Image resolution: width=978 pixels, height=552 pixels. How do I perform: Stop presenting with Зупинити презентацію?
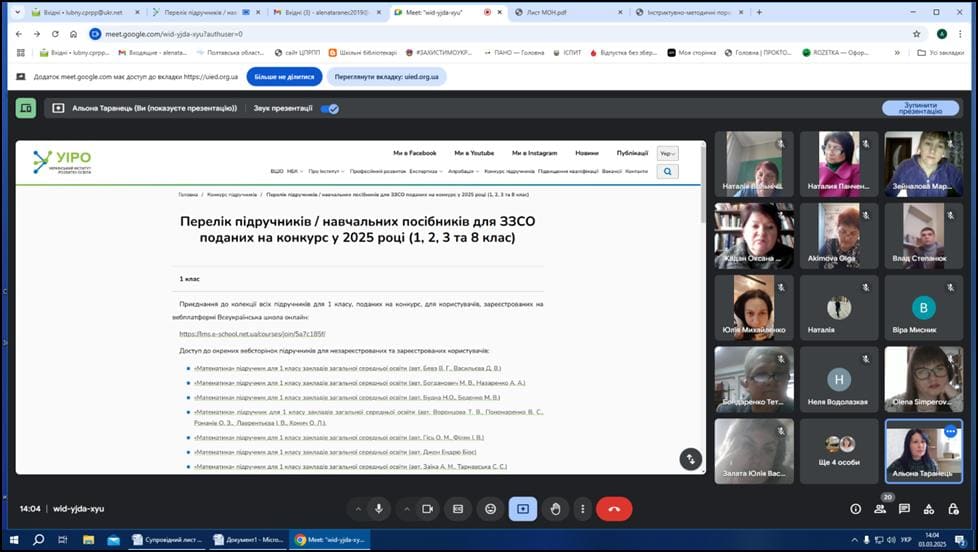tap(921, 109)
